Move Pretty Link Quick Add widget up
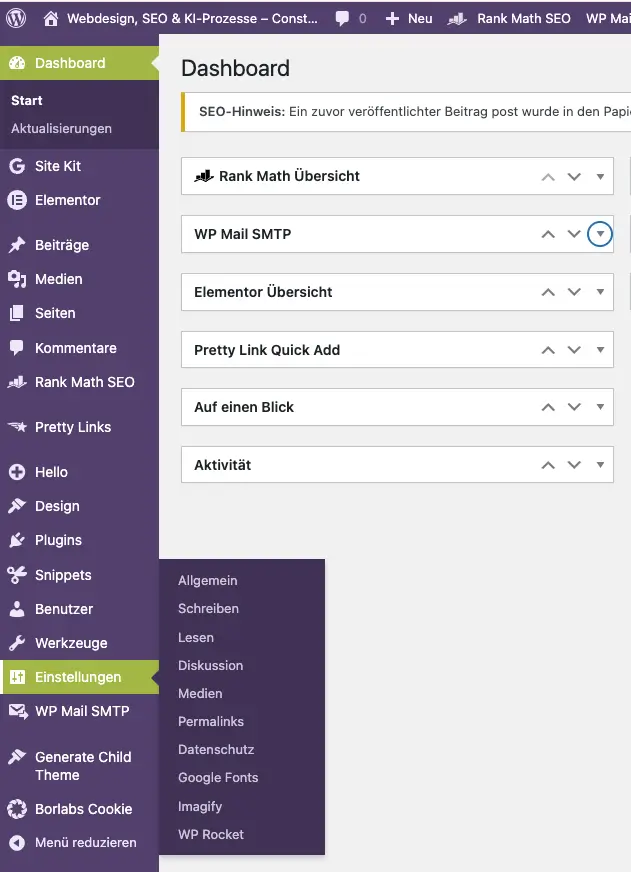The image size is (631, 872). pos(547,350)
